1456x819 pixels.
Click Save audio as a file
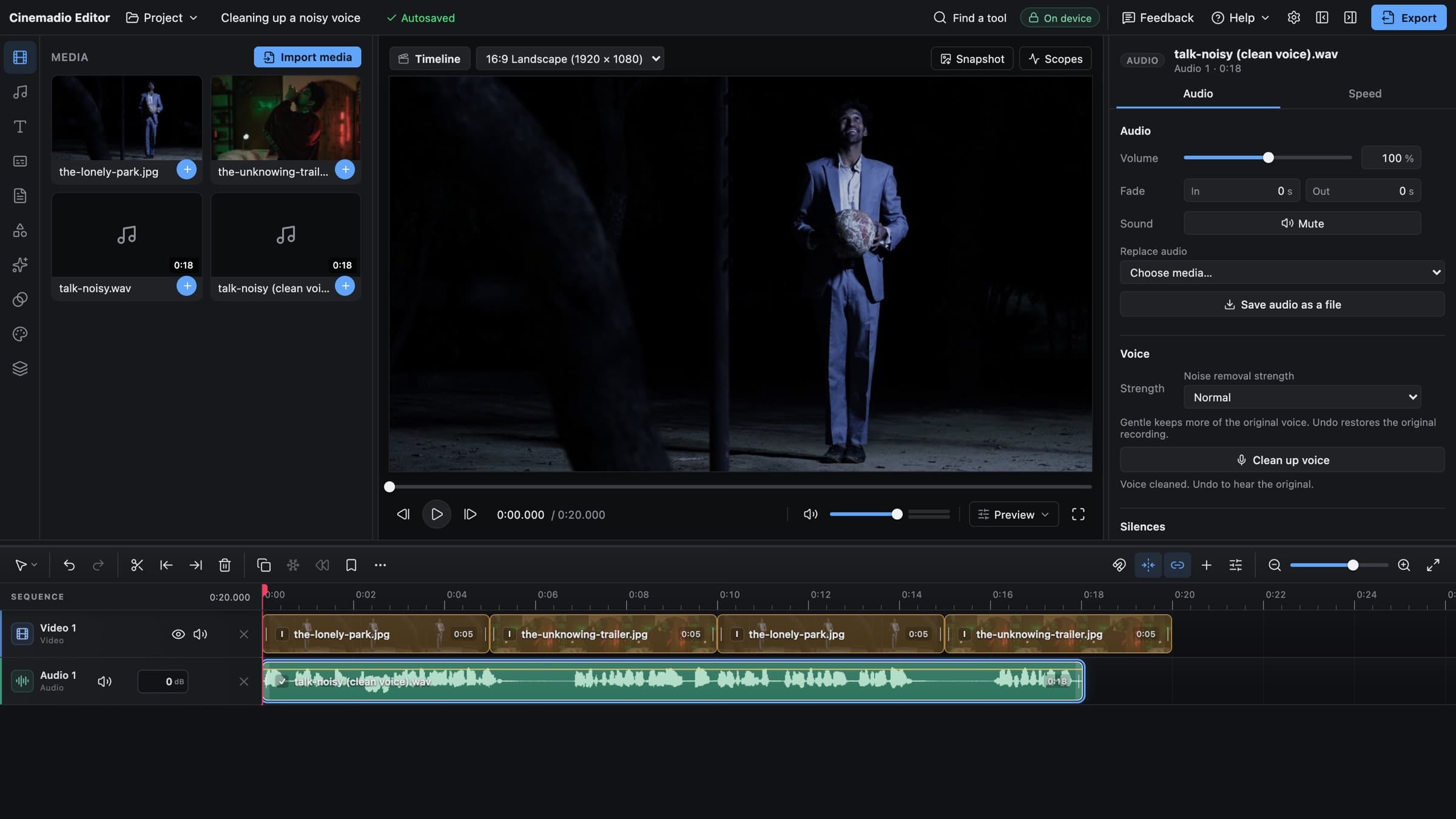(x=1282, y=305)
